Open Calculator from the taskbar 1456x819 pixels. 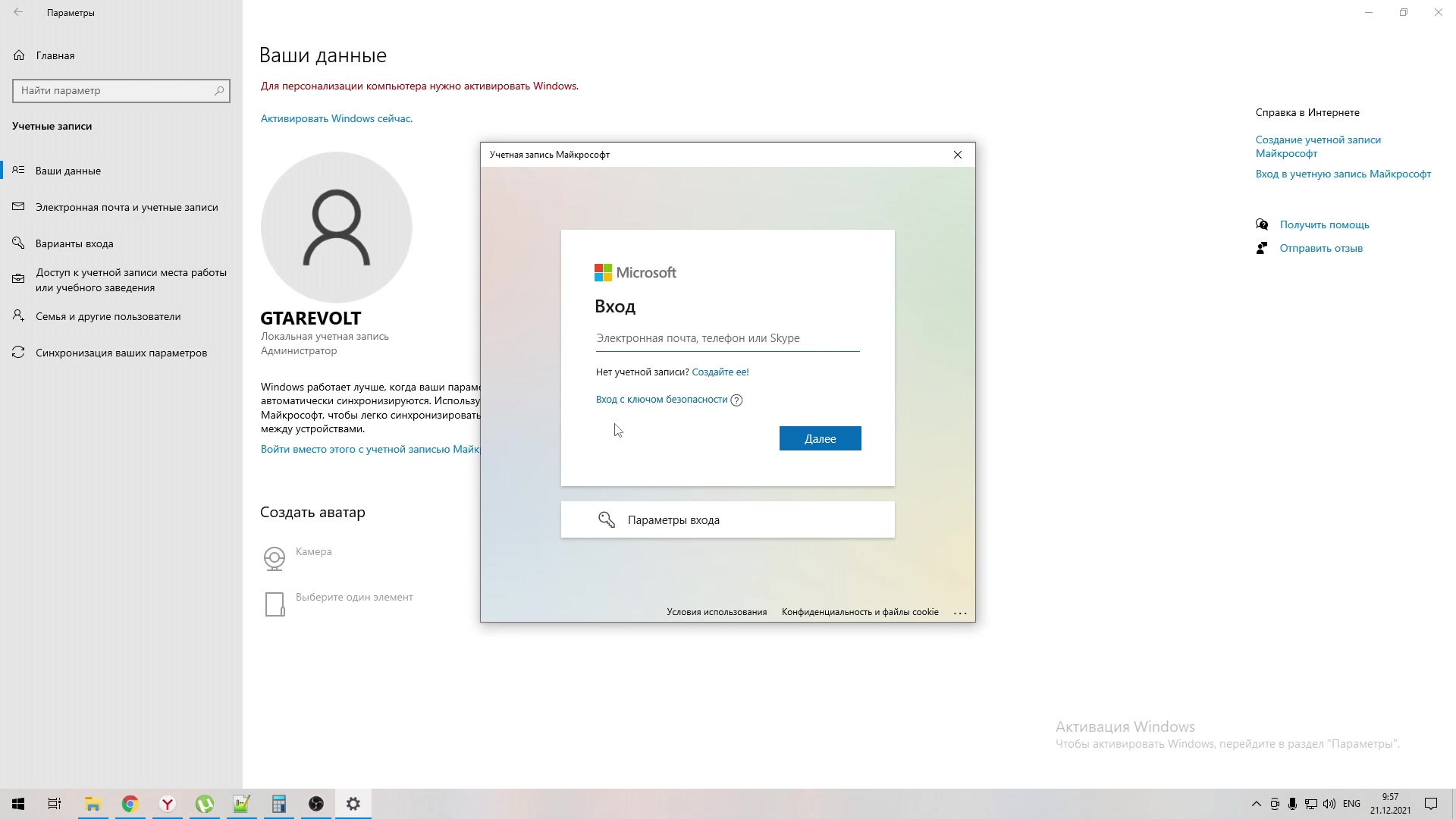pyautogui.click(x=279, y=804)
